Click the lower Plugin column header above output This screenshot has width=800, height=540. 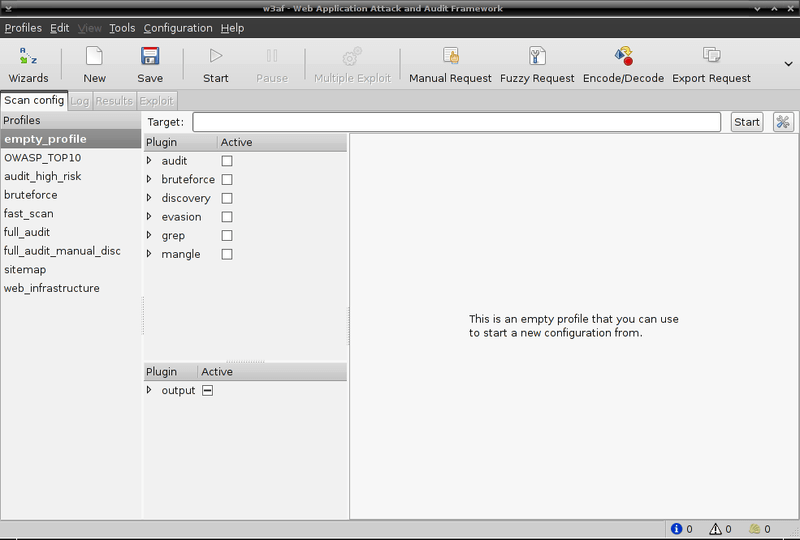(x=170, y=372)
